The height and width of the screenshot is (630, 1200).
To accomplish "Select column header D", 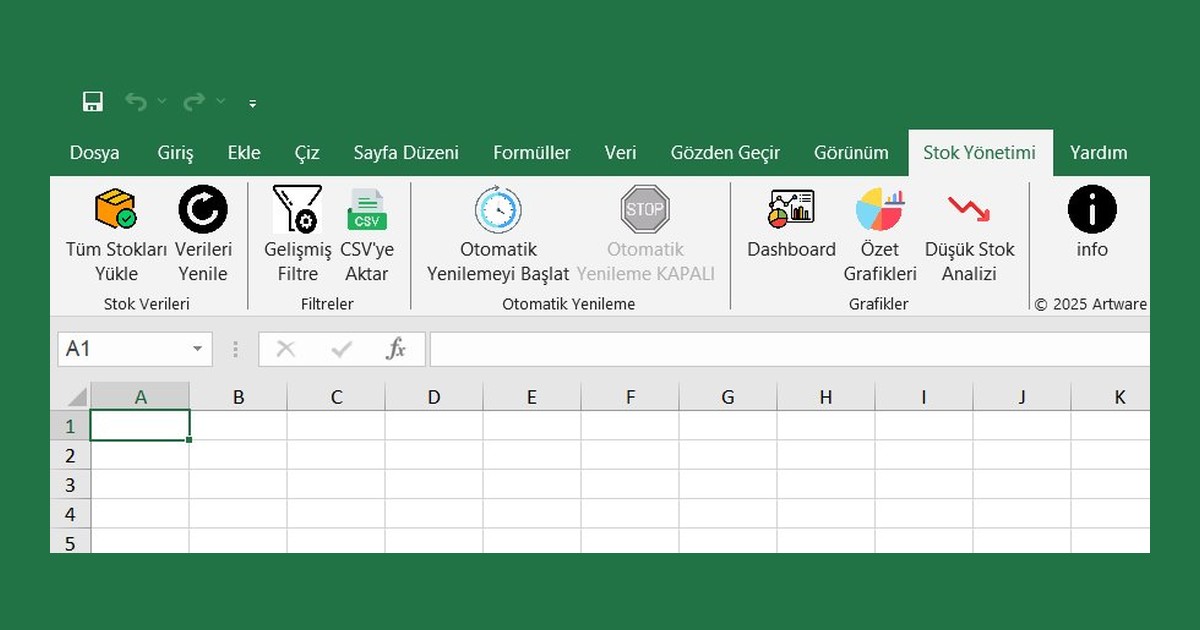I will pyautogui.click(x=433, y=395).
